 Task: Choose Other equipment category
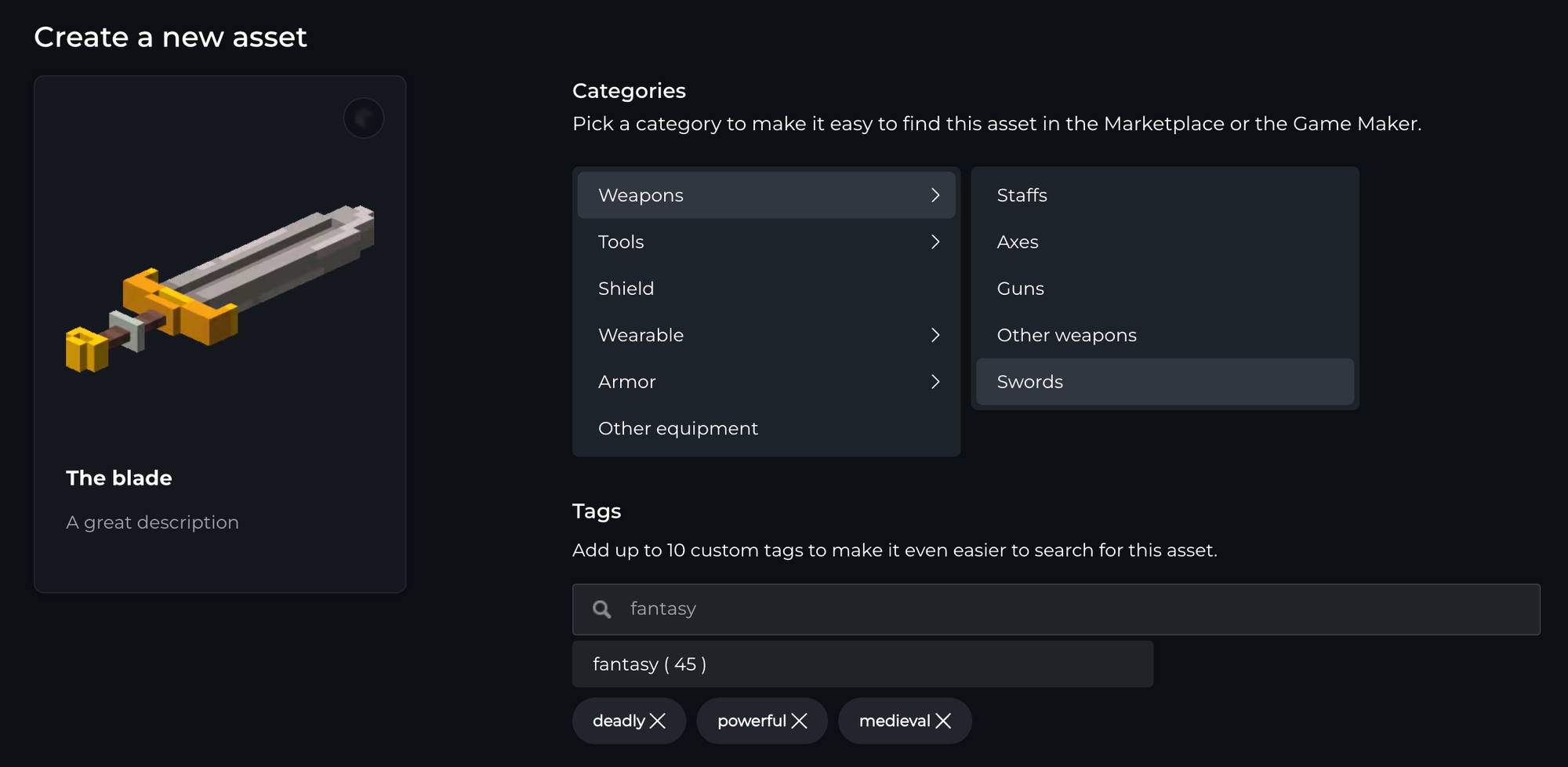(x=677, y=428)
